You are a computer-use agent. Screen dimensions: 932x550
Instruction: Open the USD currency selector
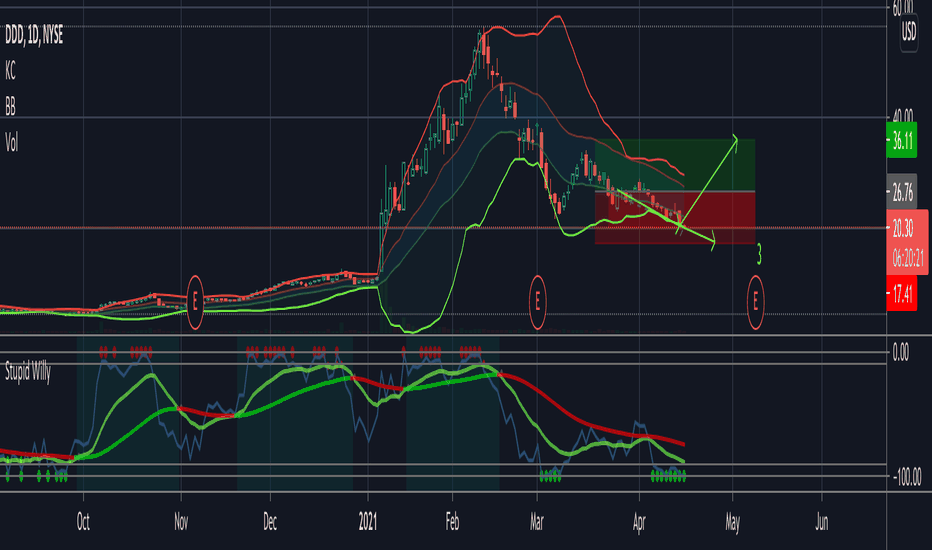coord(909,32)
